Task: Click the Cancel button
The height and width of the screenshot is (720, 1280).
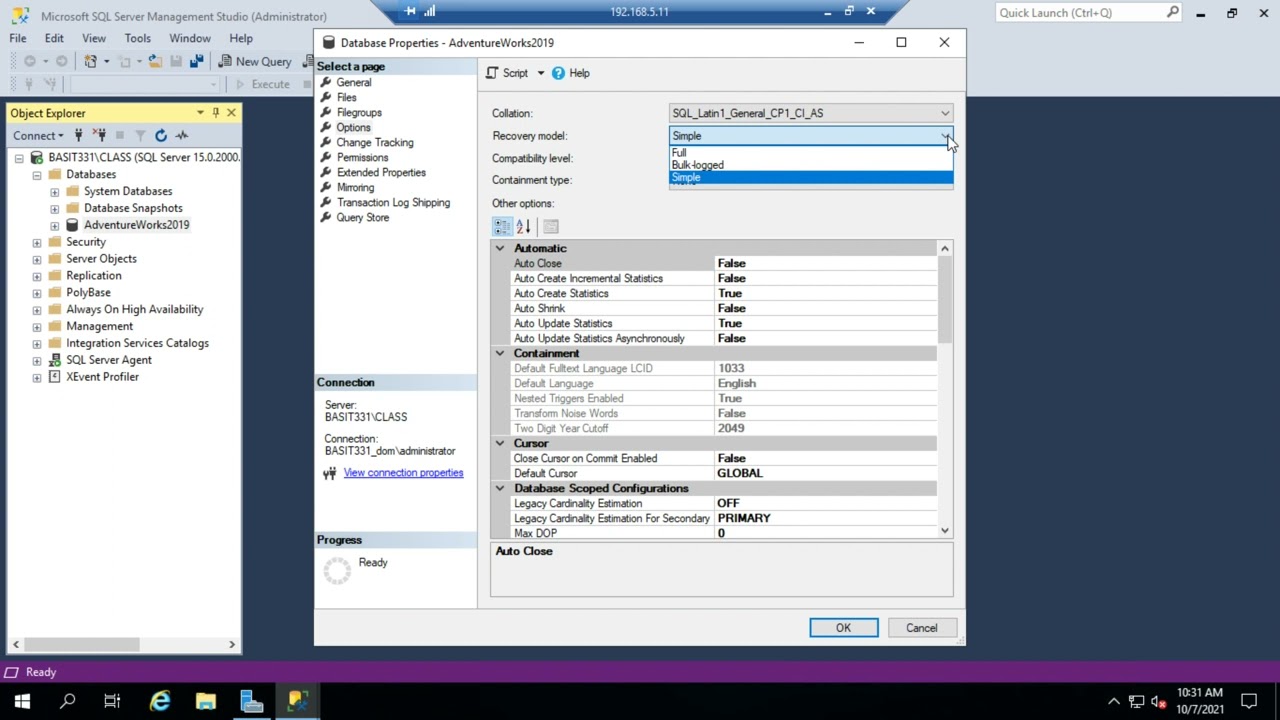Action: [x=922, y=628]
